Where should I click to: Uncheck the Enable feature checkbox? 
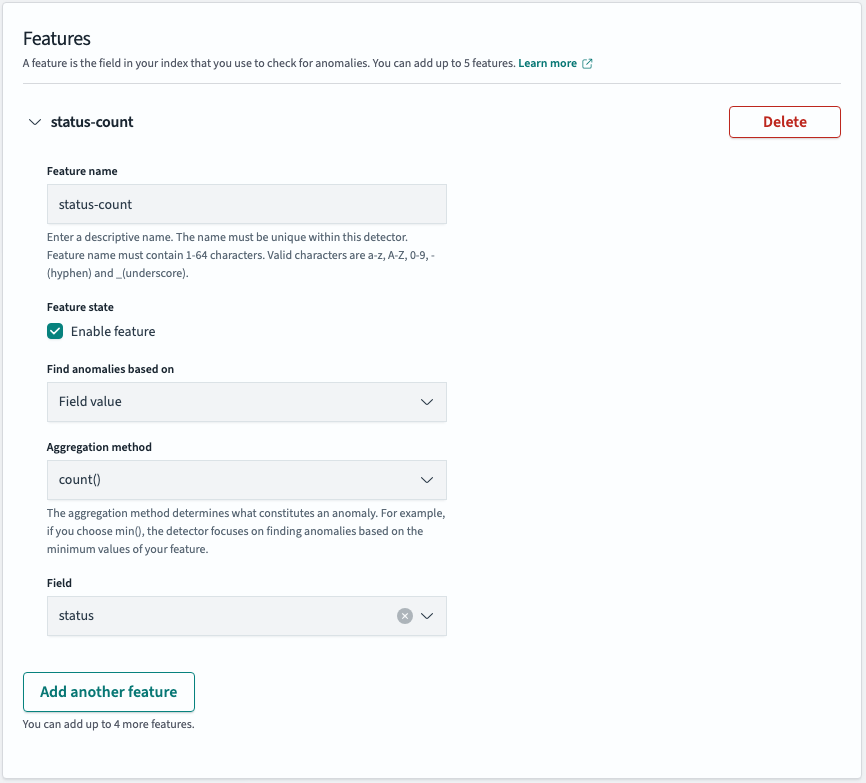[x=55, y=331]
